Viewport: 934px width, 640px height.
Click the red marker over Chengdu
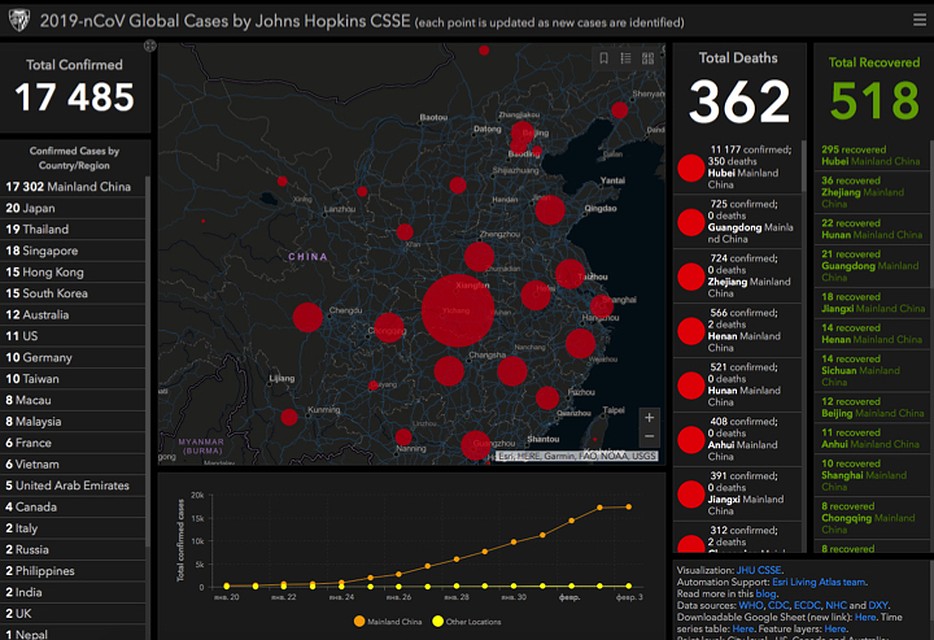pos(307,317)
